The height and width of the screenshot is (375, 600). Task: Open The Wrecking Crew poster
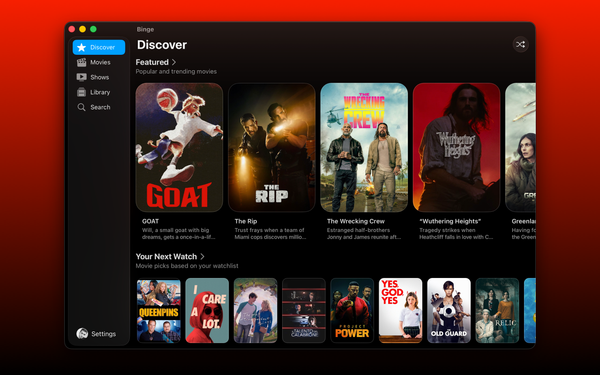pyautogui.click(x=364, y=147)
